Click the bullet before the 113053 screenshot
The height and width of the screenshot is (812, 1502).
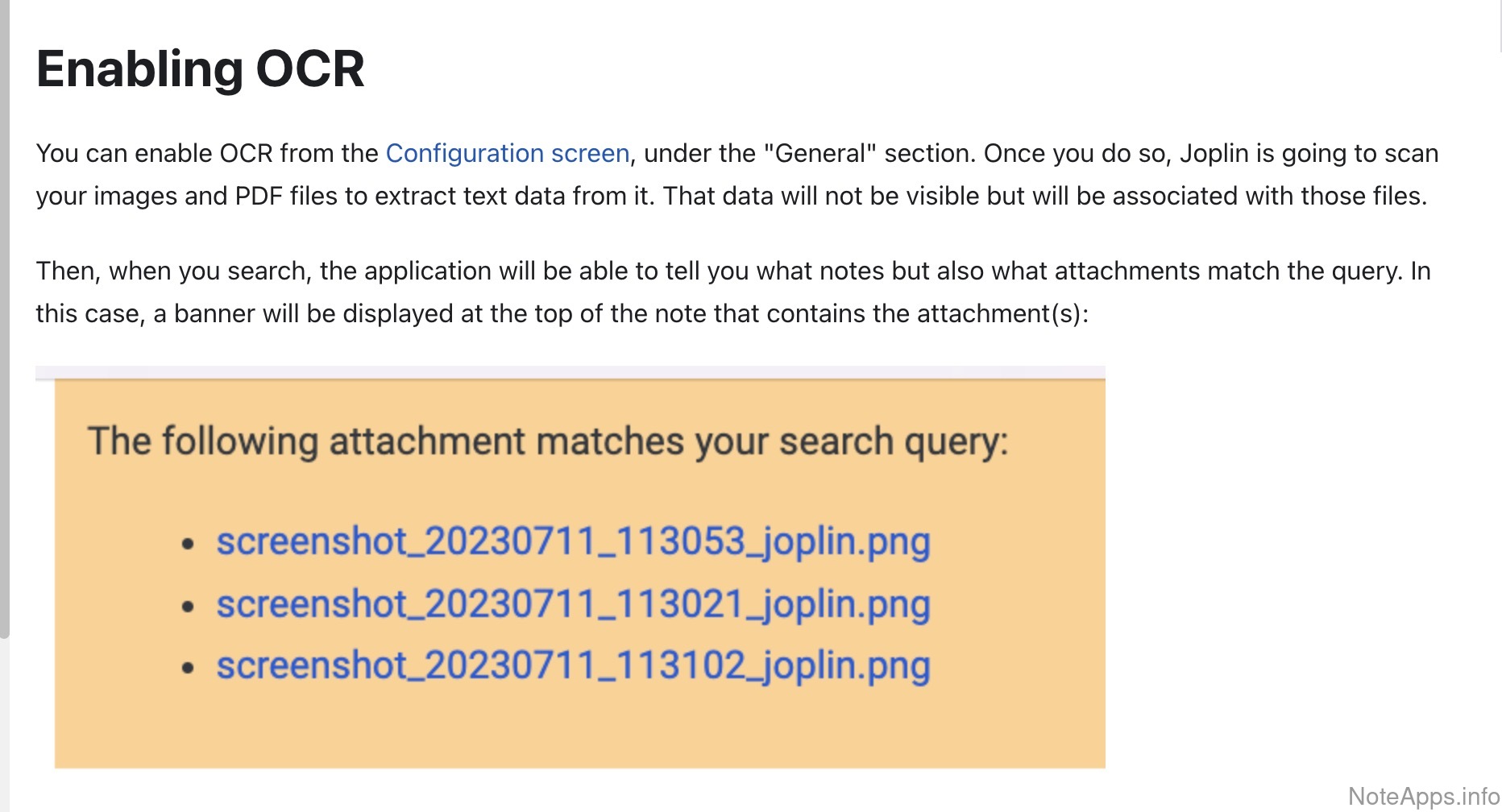pyautogui.click(x=188, y=545)
